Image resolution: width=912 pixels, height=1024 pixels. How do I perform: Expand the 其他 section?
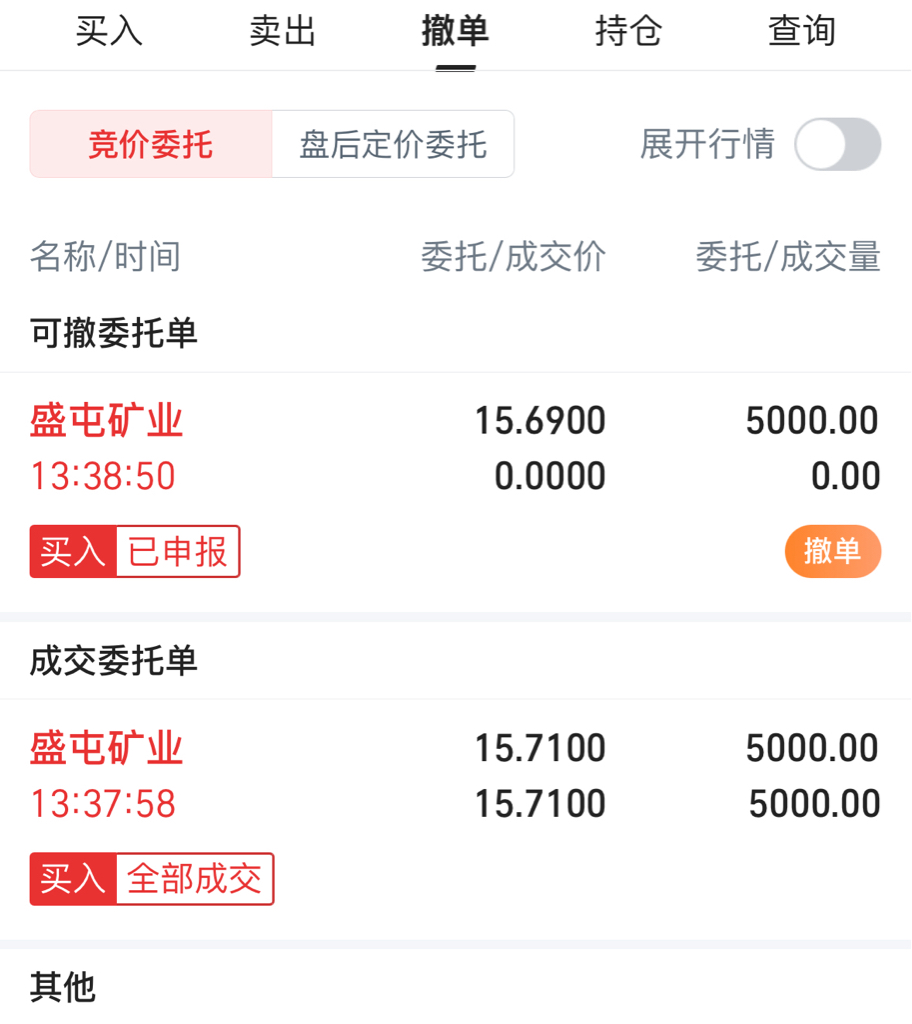(63, 987)
